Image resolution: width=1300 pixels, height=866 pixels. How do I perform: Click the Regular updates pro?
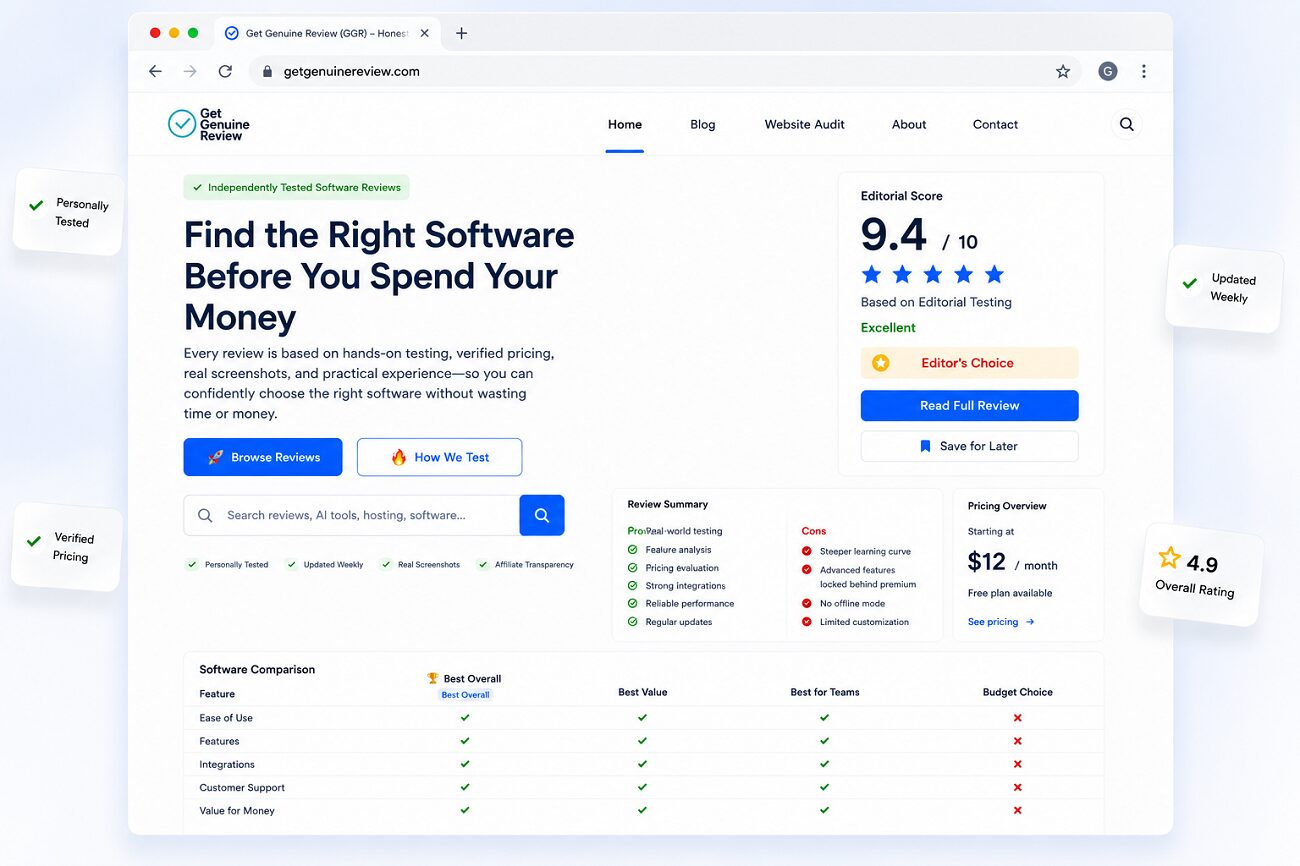(x=679, y=622)
